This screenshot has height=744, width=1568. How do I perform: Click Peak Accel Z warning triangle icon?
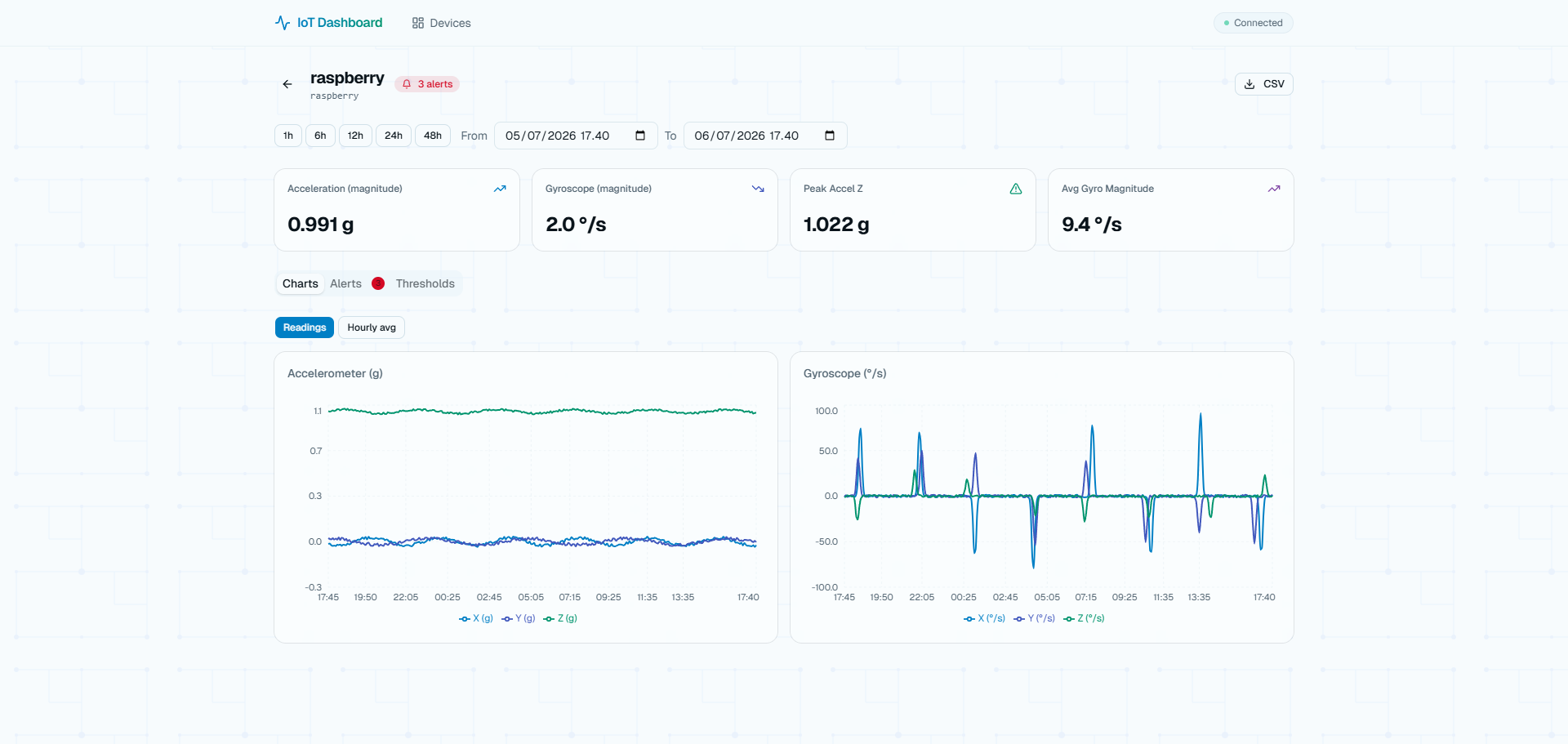click(x=1016, y=189)
